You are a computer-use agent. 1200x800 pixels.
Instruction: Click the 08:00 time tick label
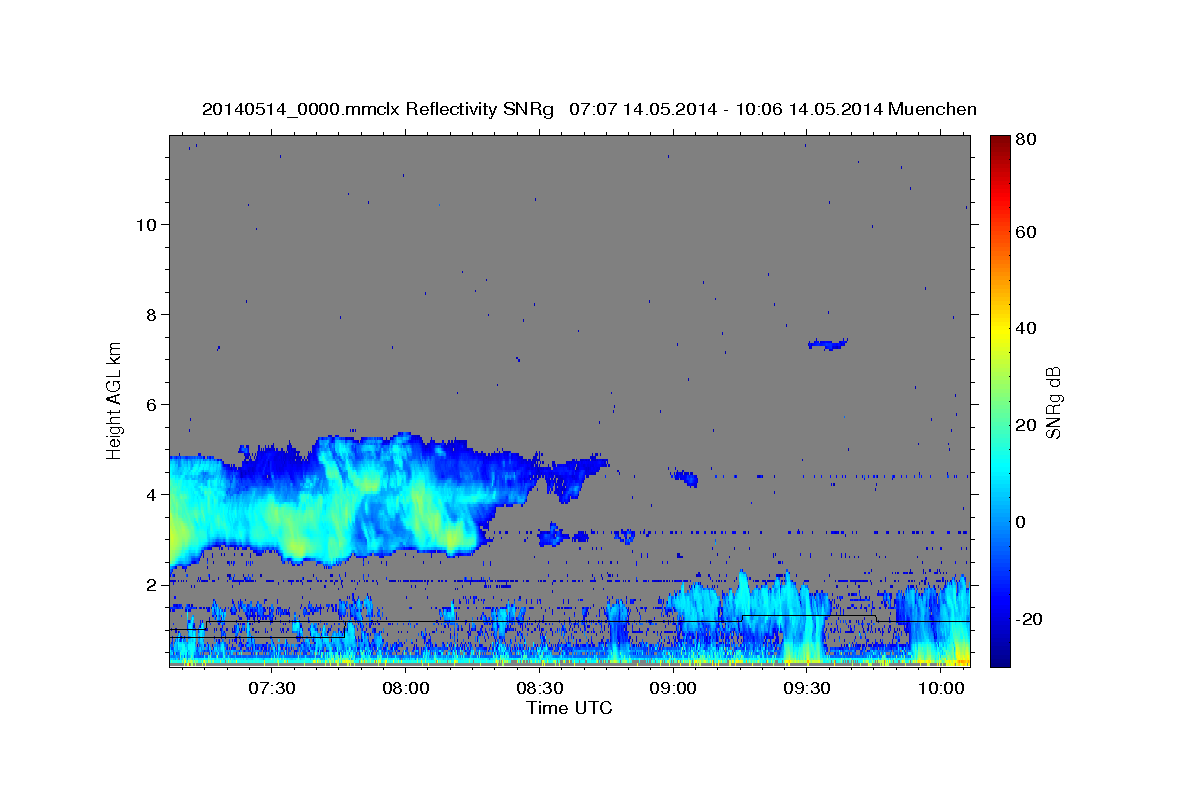coord(405,688)
